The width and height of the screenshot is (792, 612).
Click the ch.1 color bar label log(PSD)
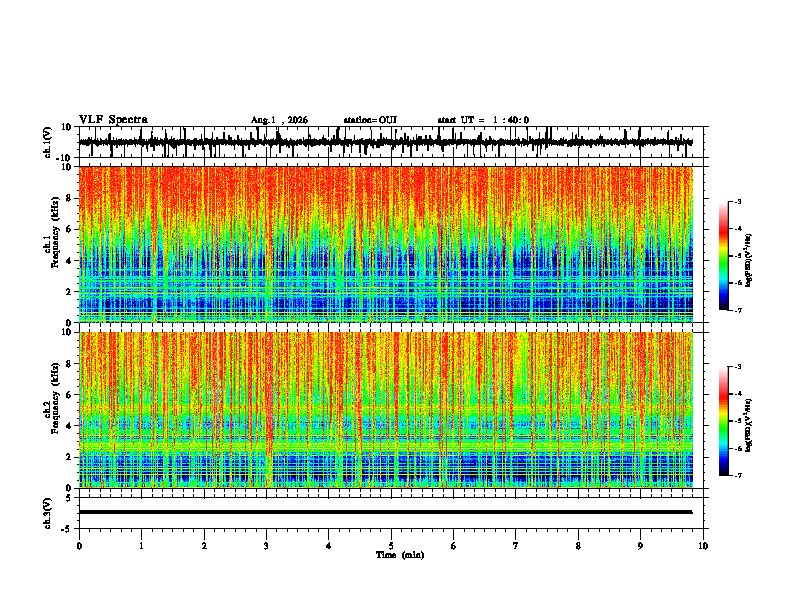749,261
